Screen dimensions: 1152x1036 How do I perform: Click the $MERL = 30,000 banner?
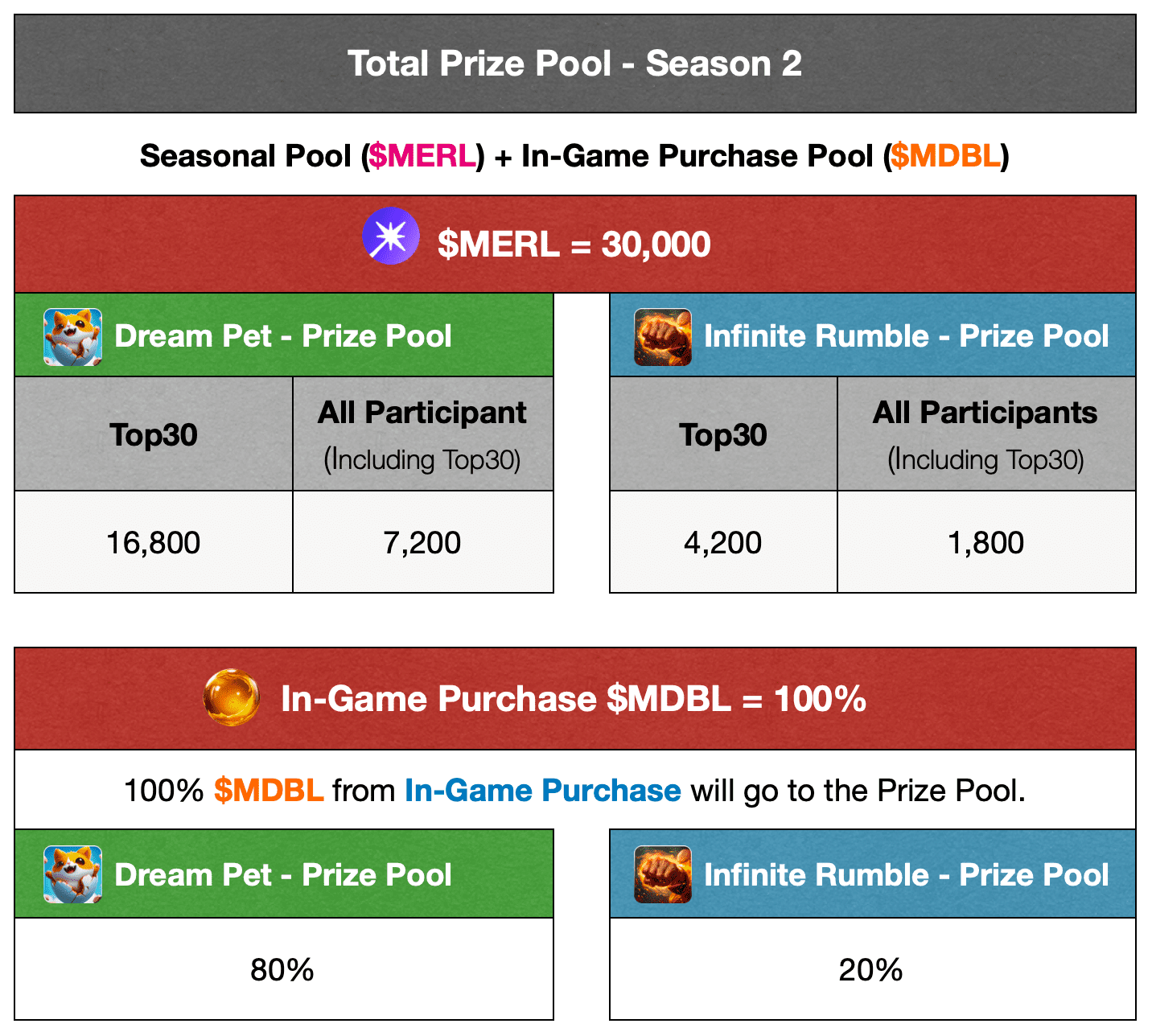tap(575, 244)
